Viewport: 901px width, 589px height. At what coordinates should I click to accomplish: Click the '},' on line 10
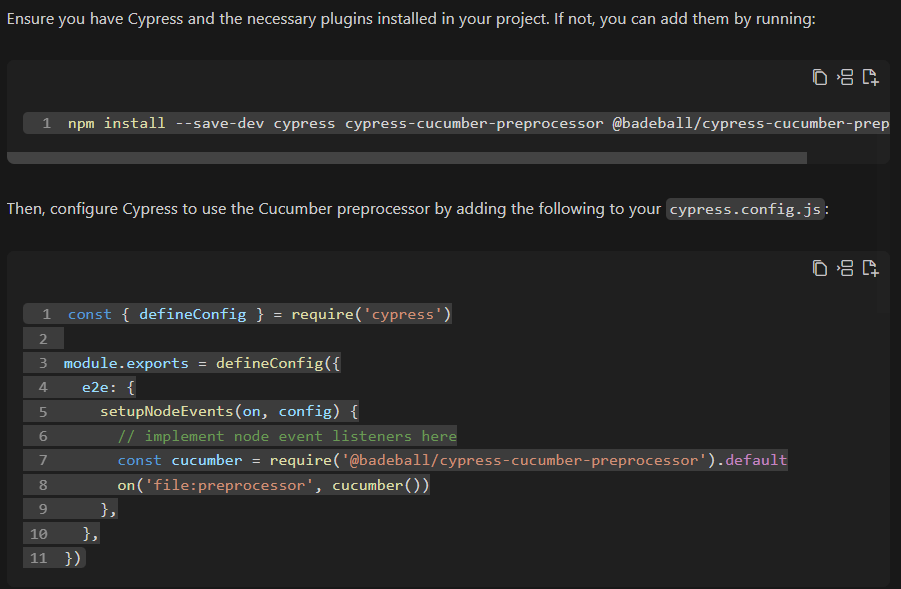(91, 534)
